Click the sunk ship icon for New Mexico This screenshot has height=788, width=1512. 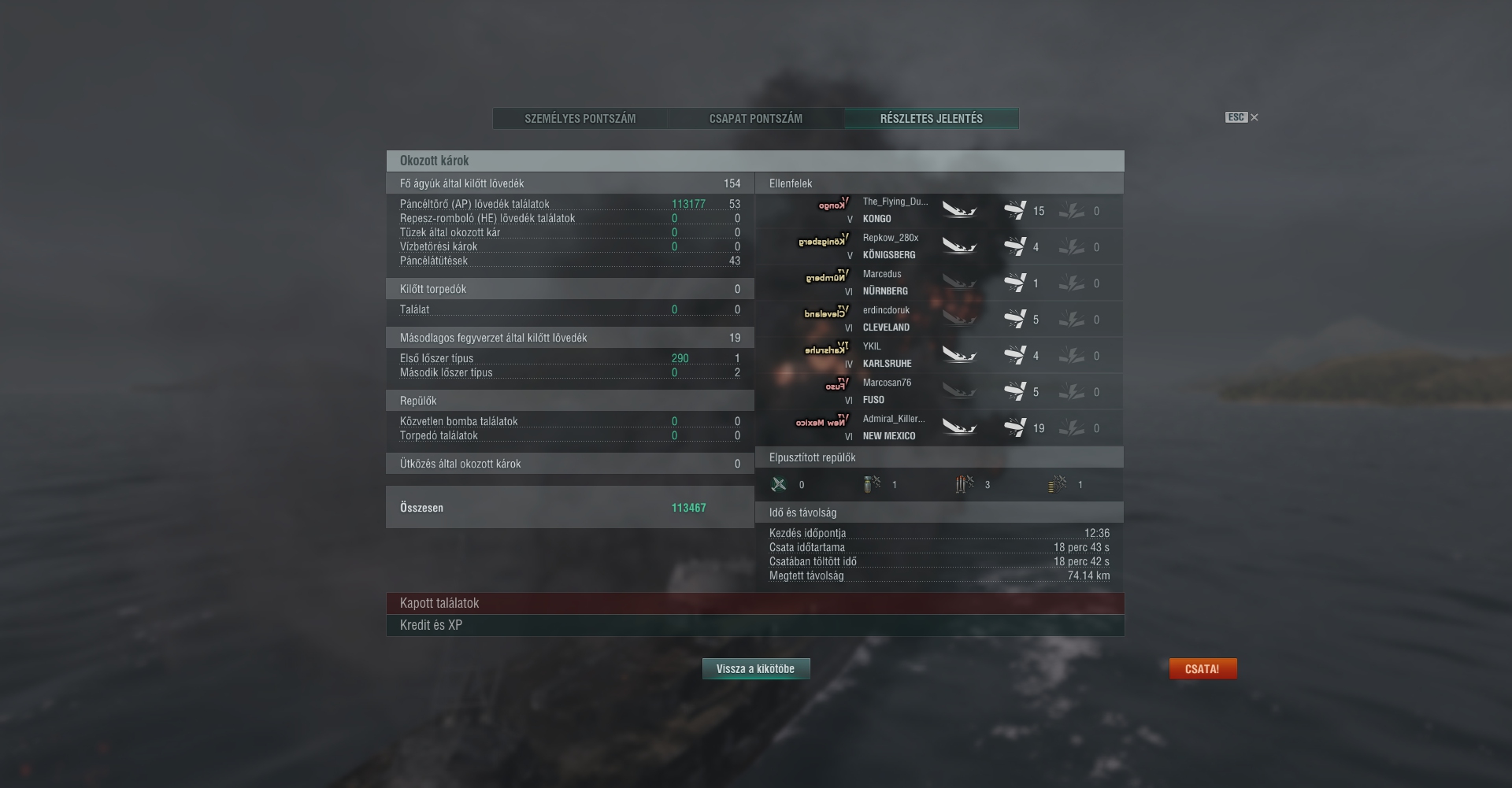pos(959,427)
